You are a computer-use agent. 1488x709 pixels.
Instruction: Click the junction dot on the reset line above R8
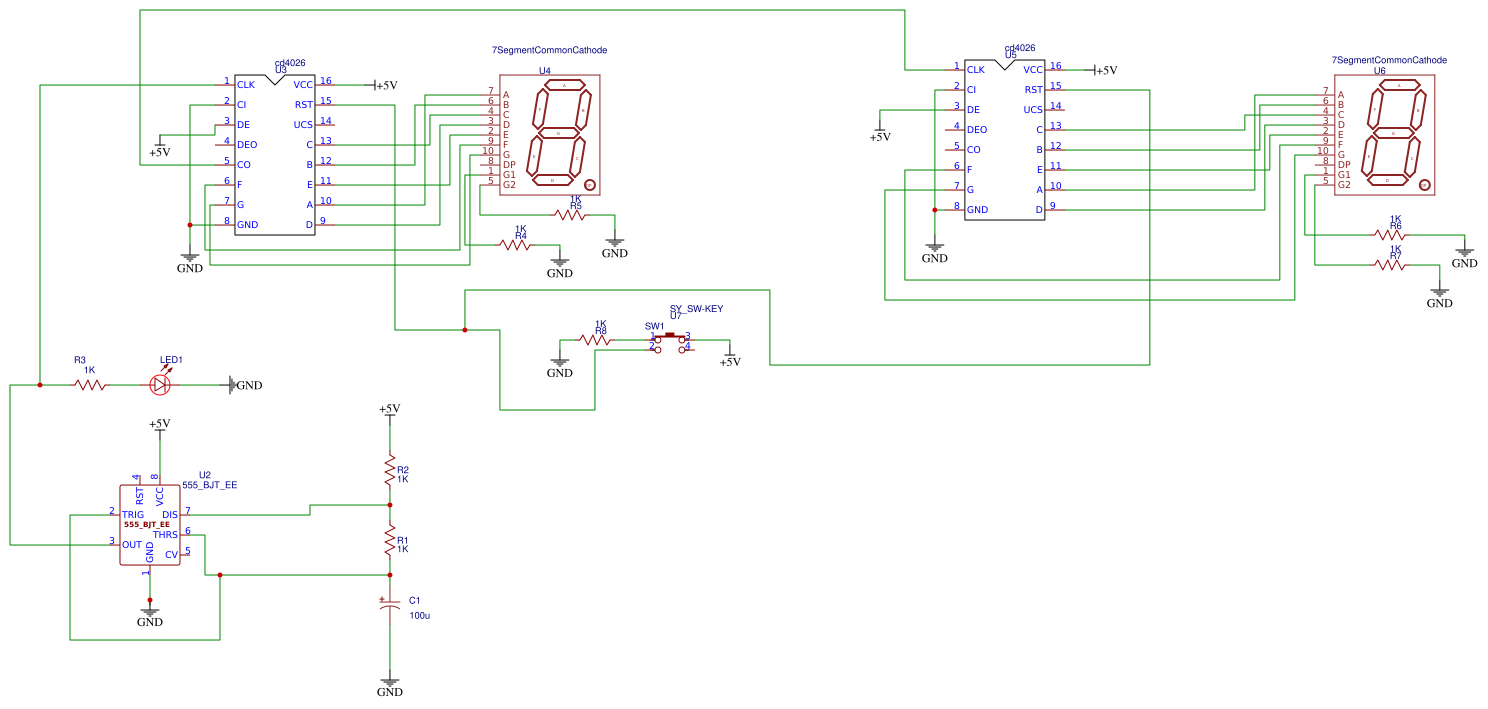click(x=465, y=330)
